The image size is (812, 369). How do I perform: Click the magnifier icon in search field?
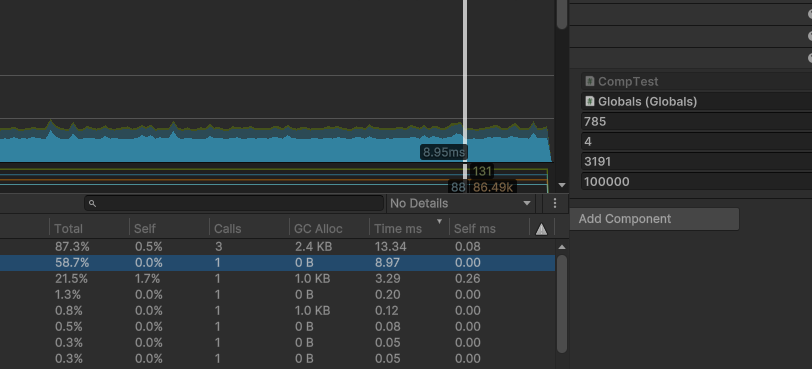click(93, 203)
